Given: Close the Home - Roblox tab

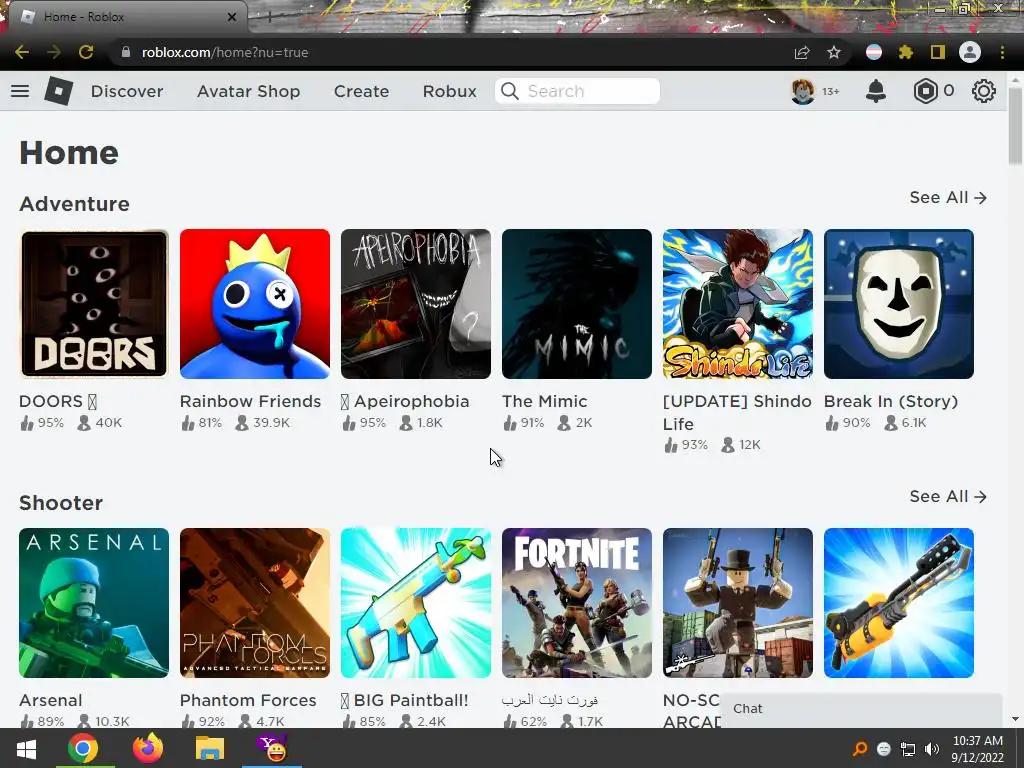Looking at the screenshot, I should [232, 17].
